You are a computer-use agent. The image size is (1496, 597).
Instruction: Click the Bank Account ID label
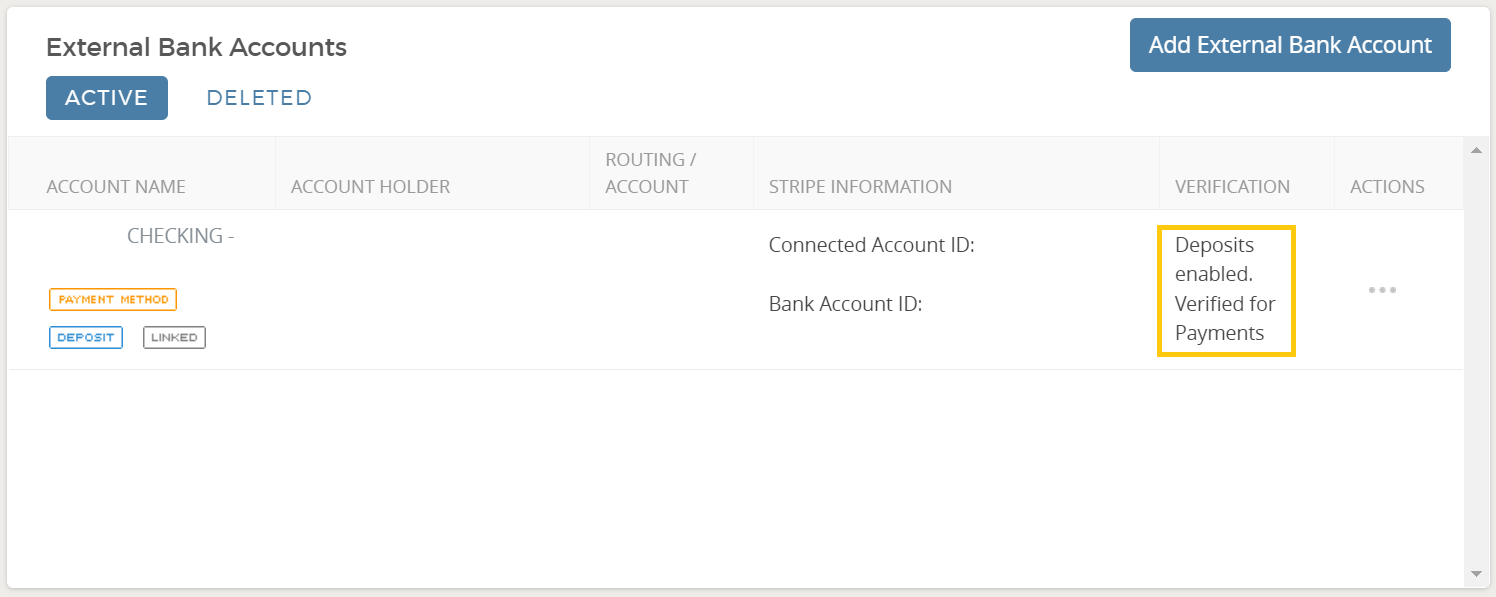pyautogui.click(x=845, y=304)
